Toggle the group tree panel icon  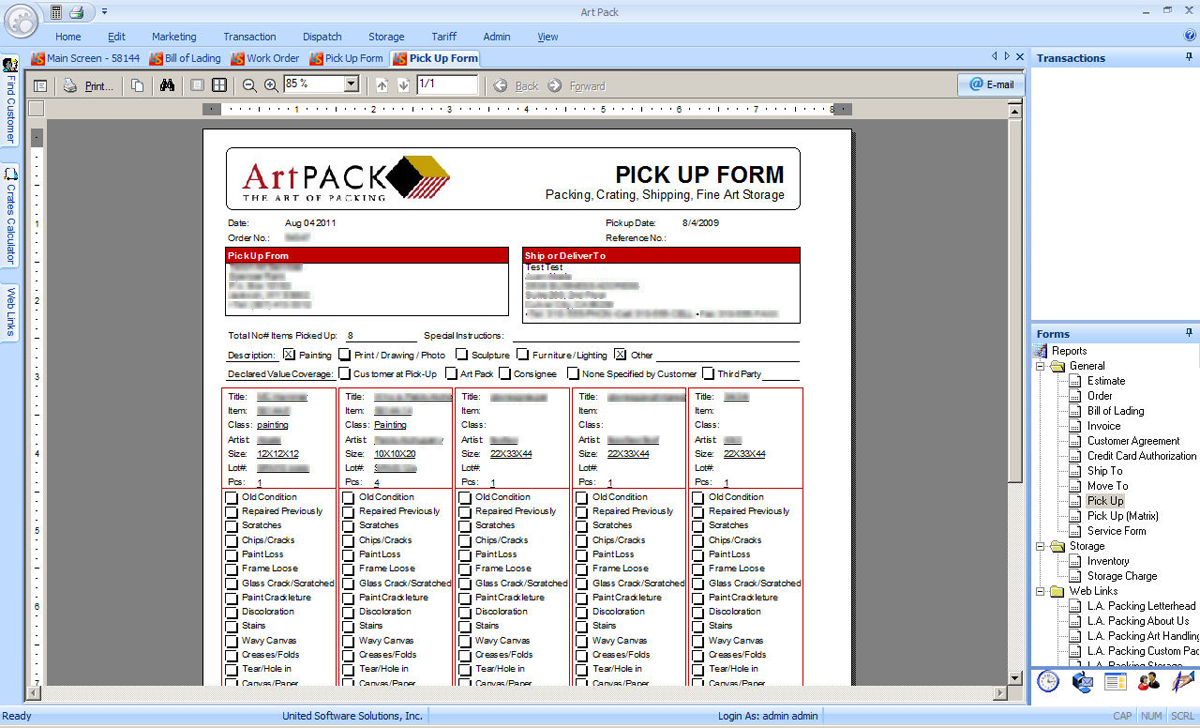click(x=41, y=86)
